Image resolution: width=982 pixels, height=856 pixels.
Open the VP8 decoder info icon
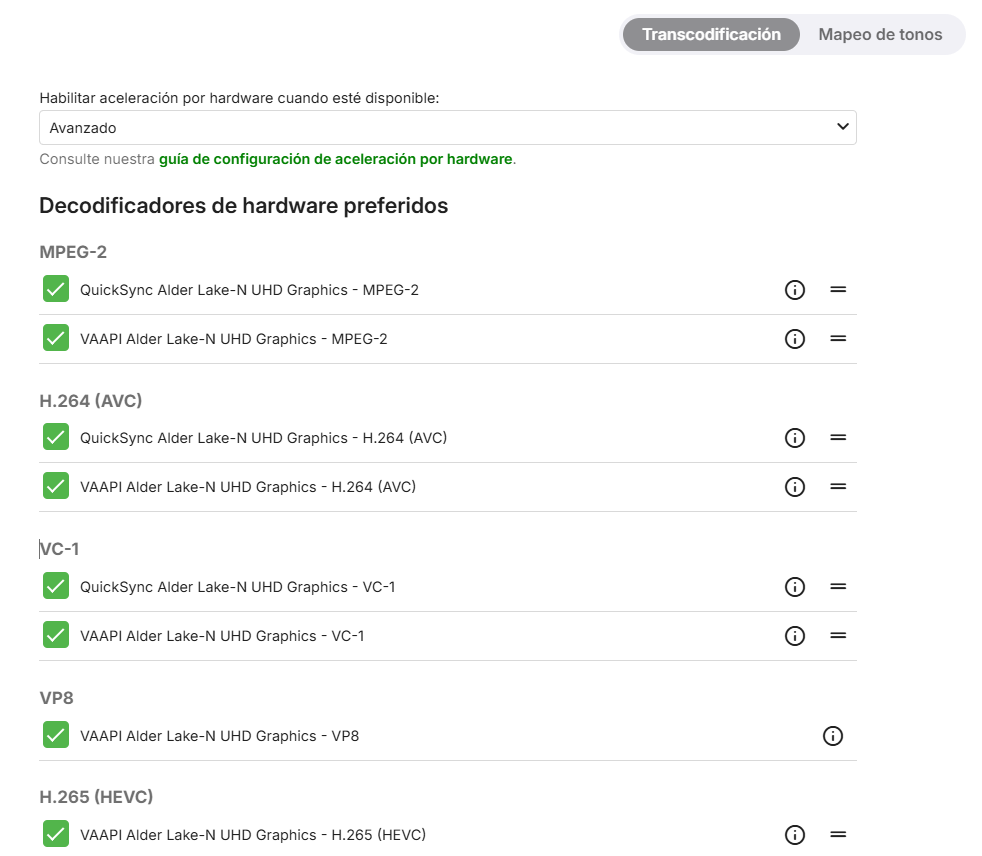[833, 736]
